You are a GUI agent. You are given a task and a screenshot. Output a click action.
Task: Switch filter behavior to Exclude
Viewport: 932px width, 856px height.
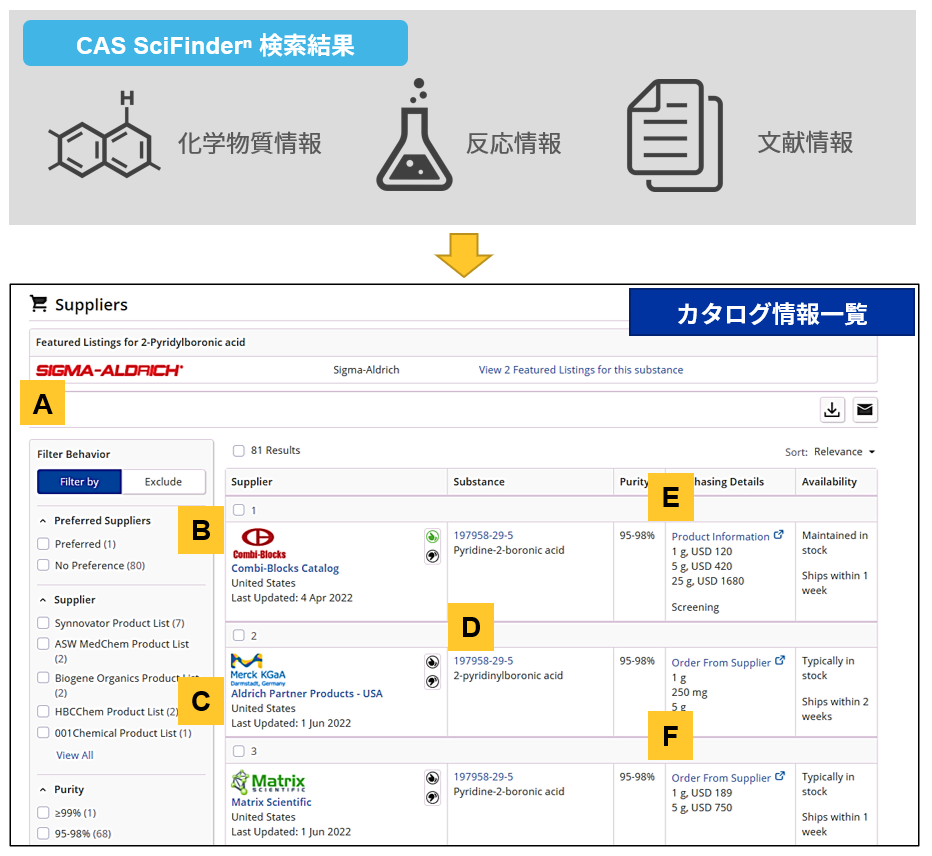click(x=163, y=482)
